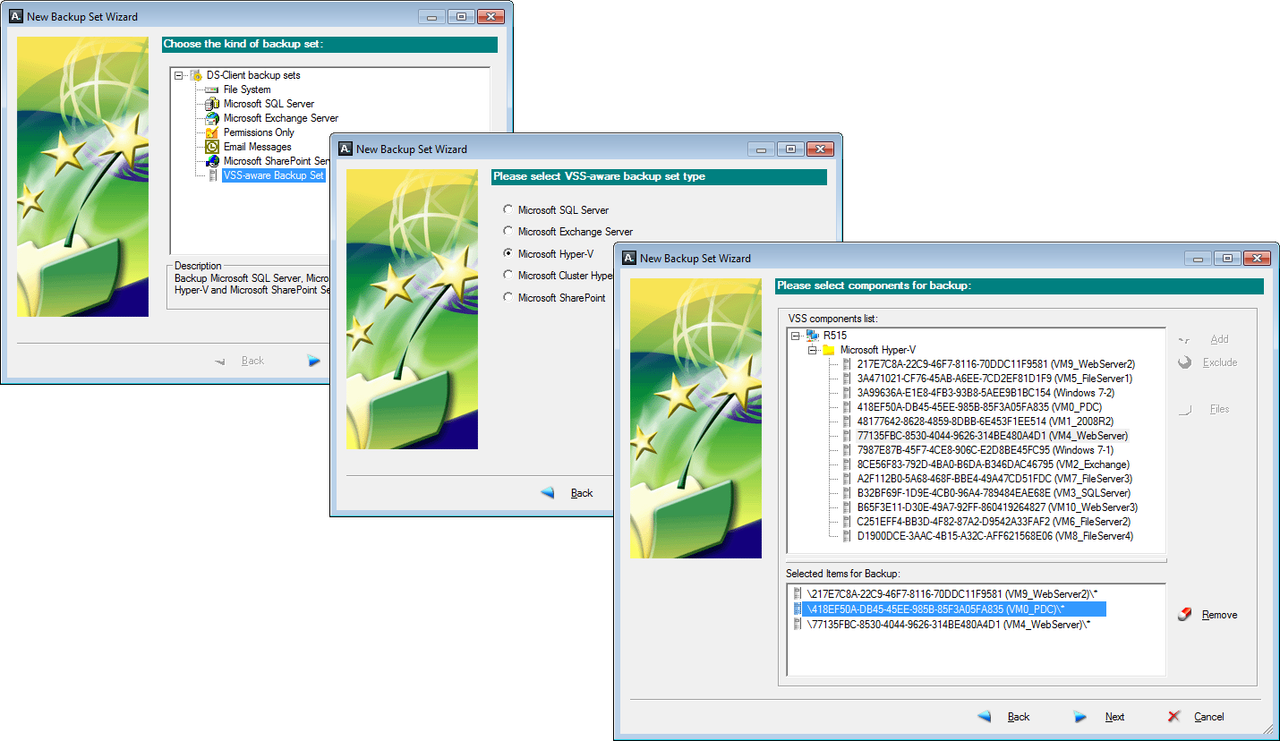The height and width of the screenshot is (741, 1280).
Task: Click R515 computer icon in components list
Action: click(x=813, y=335)
